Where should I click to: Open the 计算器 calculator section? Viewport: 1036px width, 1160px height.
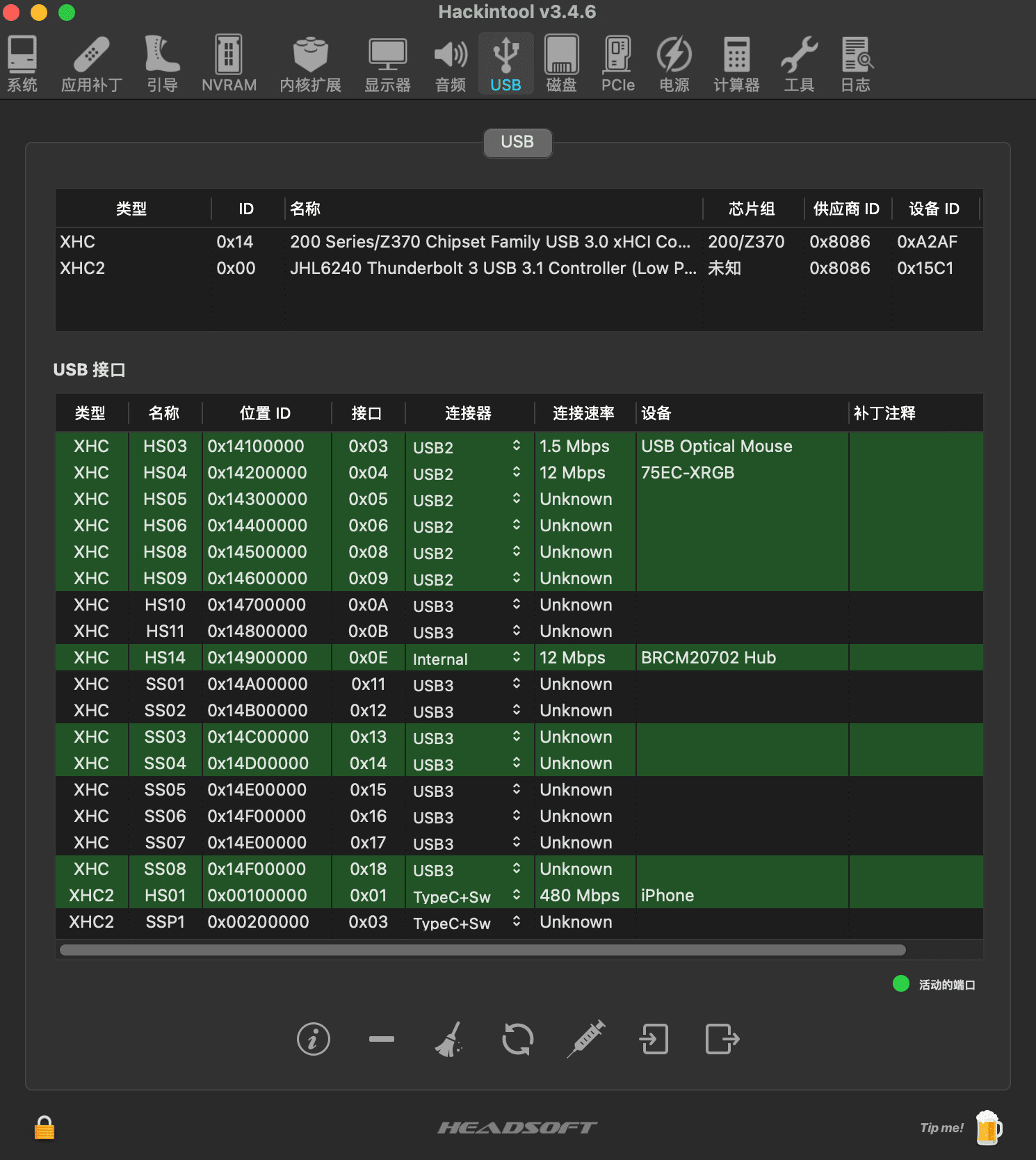(x=736, y=64)
